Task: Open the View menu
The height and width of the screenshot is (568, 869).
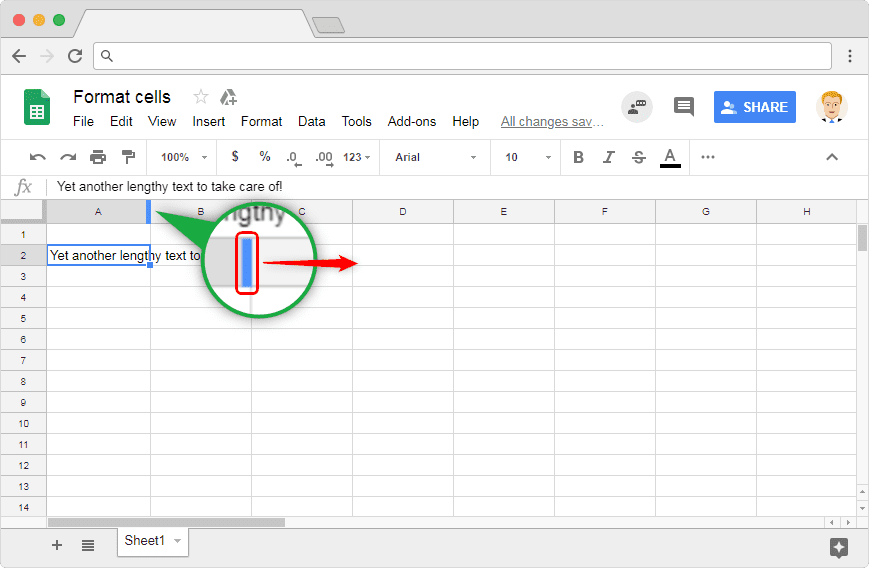Action: pyautogui.click(x=162, y=121)
